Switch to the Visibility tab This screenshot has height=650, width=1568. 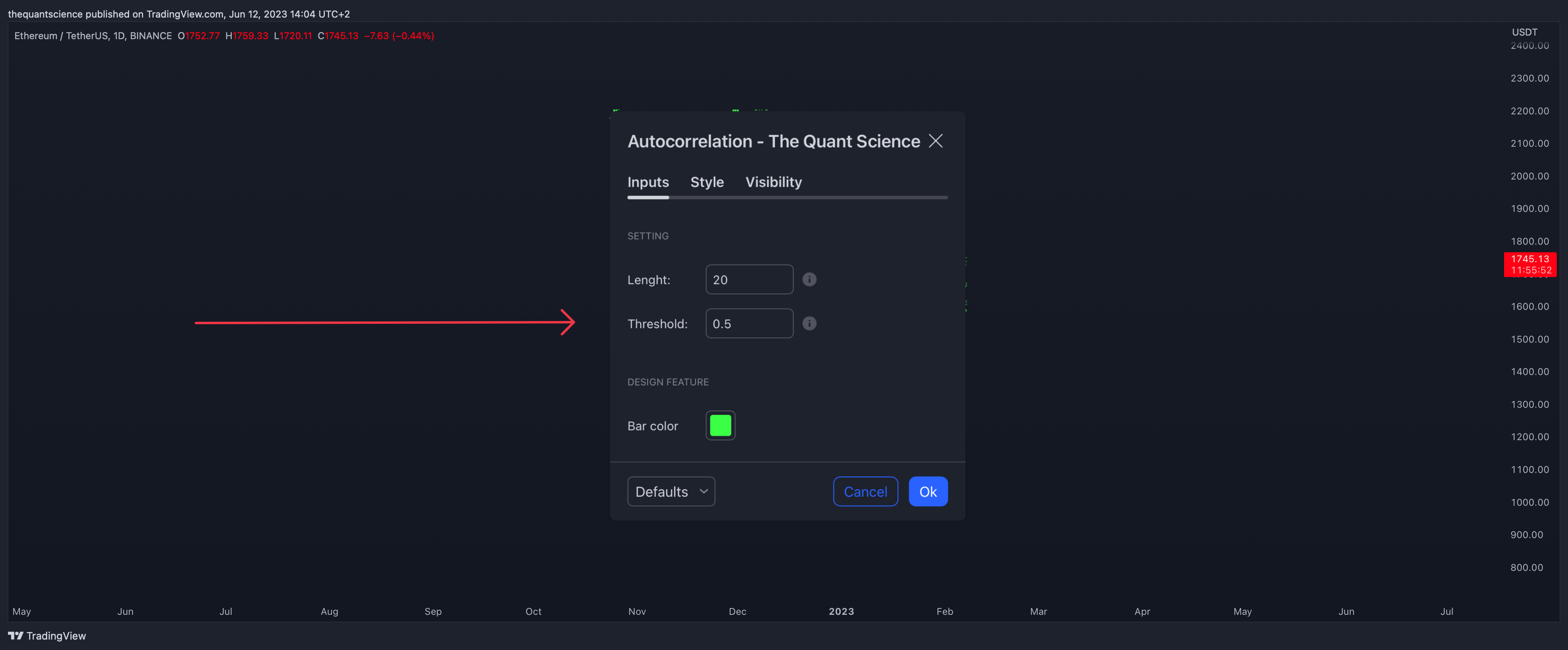tap(774, 182)
